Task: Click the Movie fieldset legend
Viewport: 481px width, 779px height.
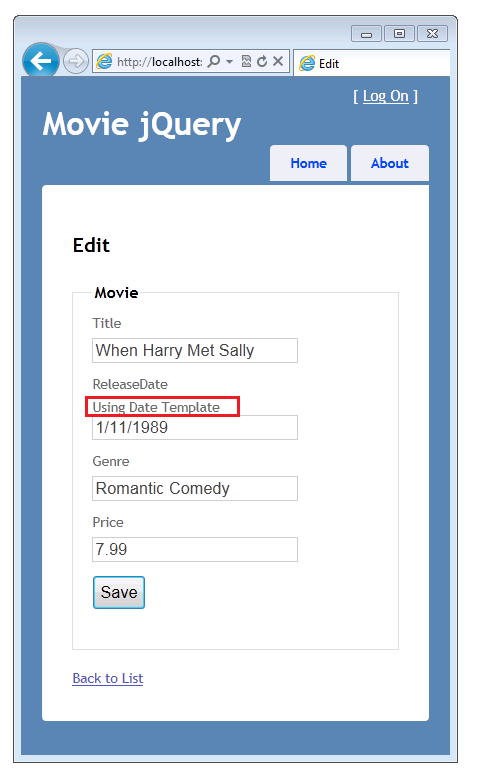Action: [116, 293]
